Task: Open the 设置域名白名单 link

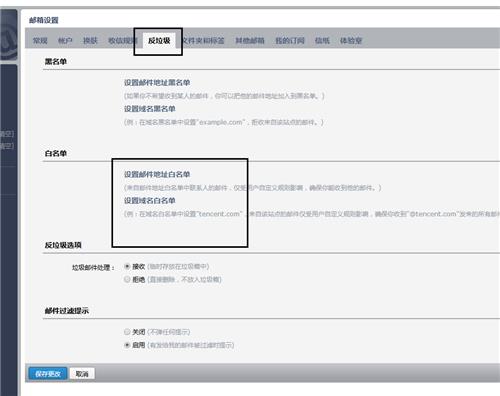Action: click(150, 200)
